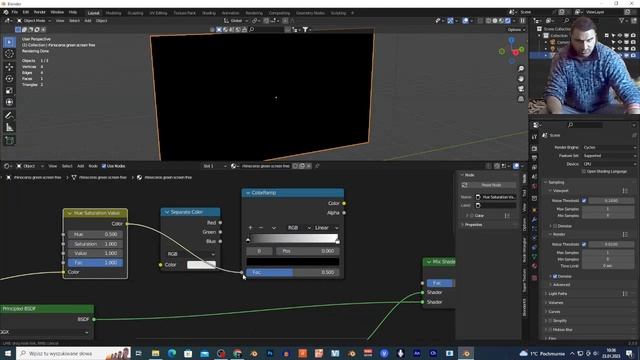Open the Window menu
The image size is (640, 360).
pos(57,13)
